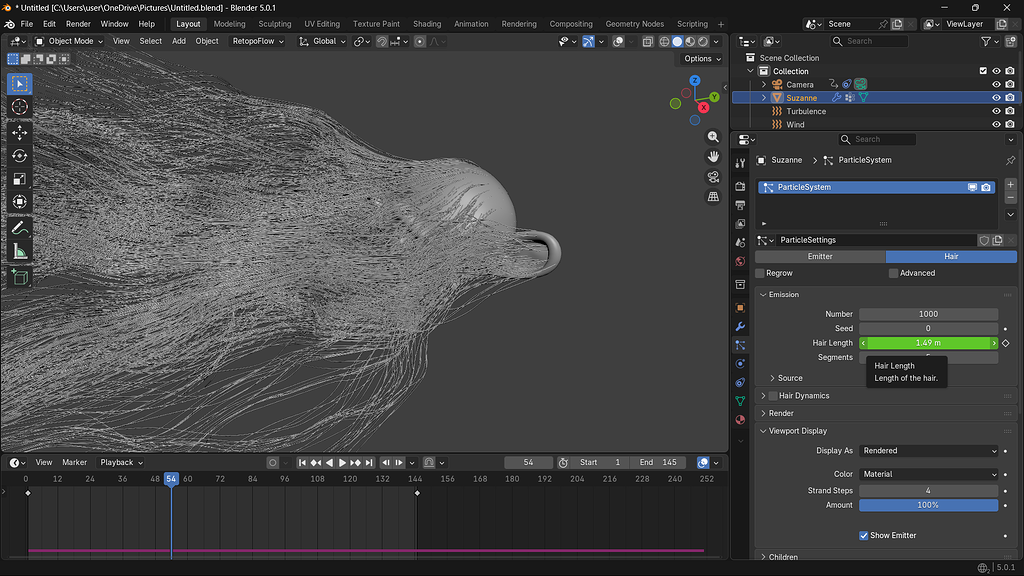
Task: Click the pan view hand icon
Action: pos(713,157)
